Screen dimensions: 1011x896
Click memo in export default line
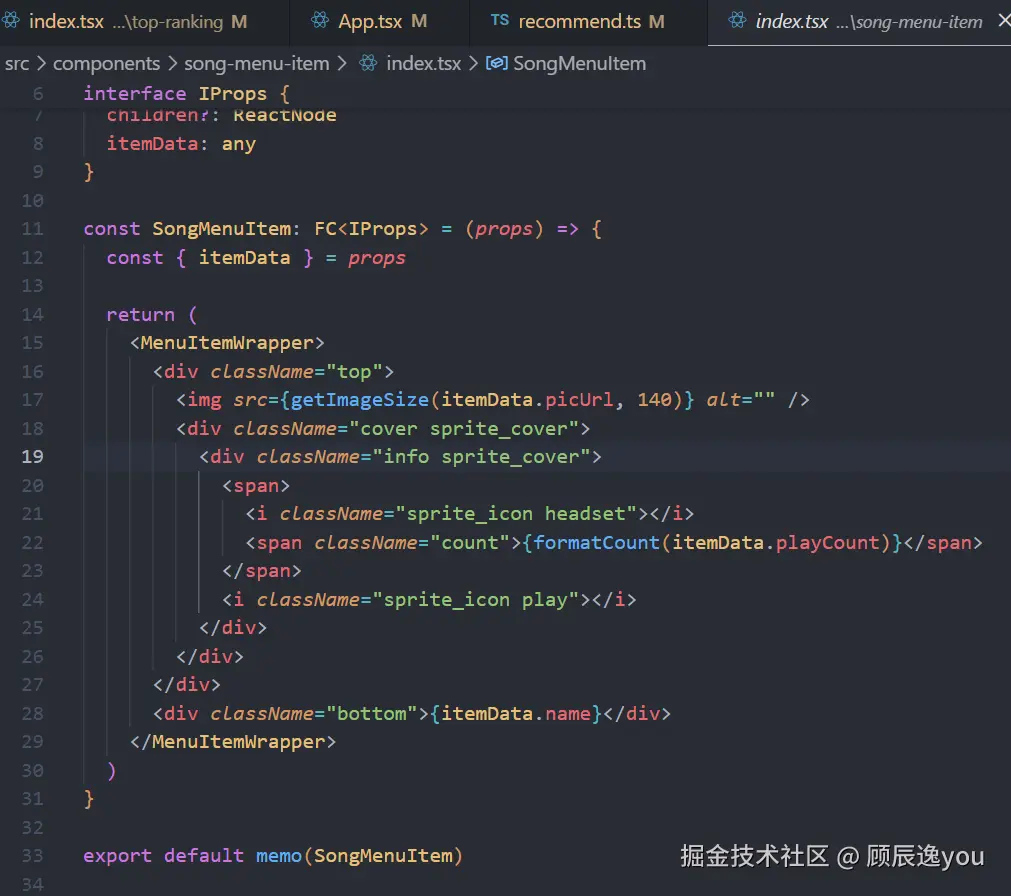279,856
